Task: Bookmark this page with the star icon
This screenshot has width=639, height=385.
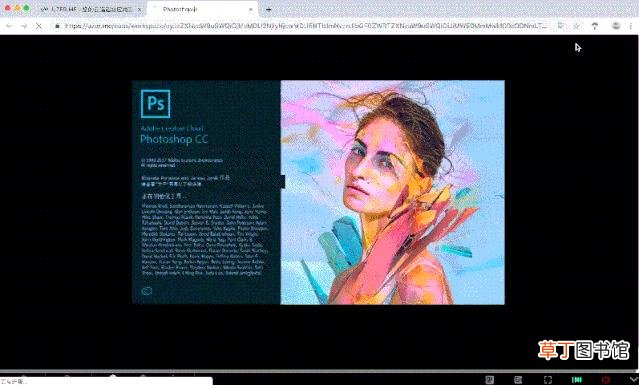Action: click(x=576, y=26)
